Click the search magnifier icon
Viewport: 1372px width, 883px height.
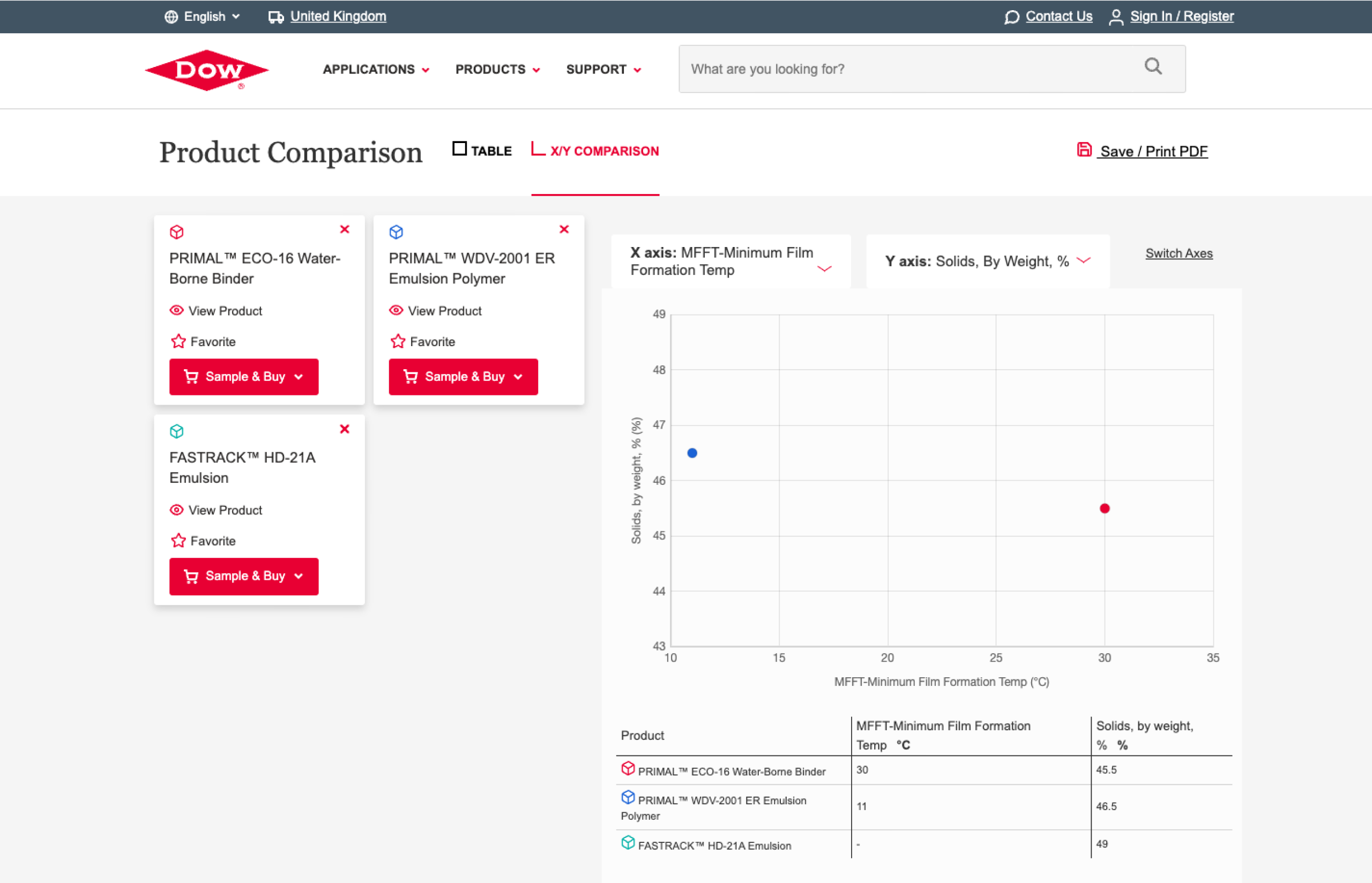[x=1153, y=67]
